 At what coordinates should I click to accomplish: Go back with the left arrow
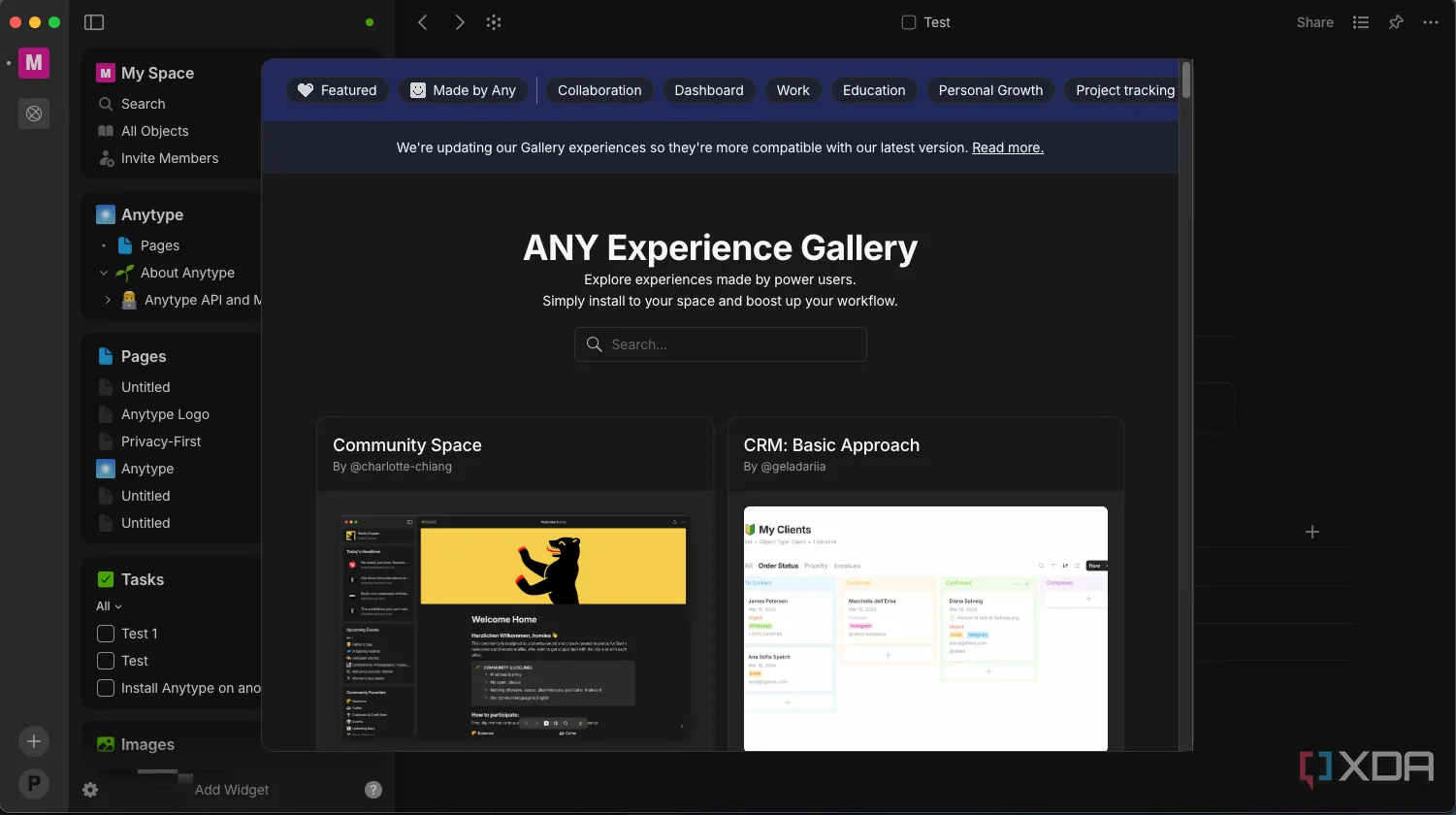[423, 22]
